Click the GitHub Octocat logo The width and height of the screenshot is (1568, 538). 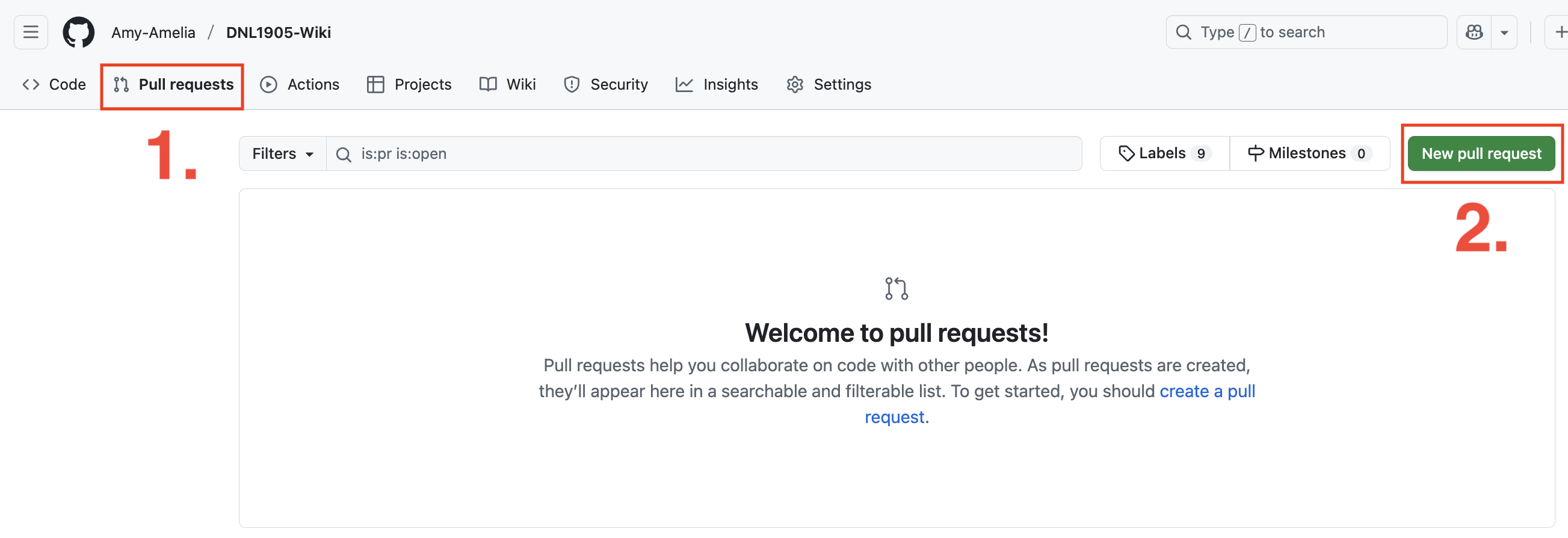point(79,32)
